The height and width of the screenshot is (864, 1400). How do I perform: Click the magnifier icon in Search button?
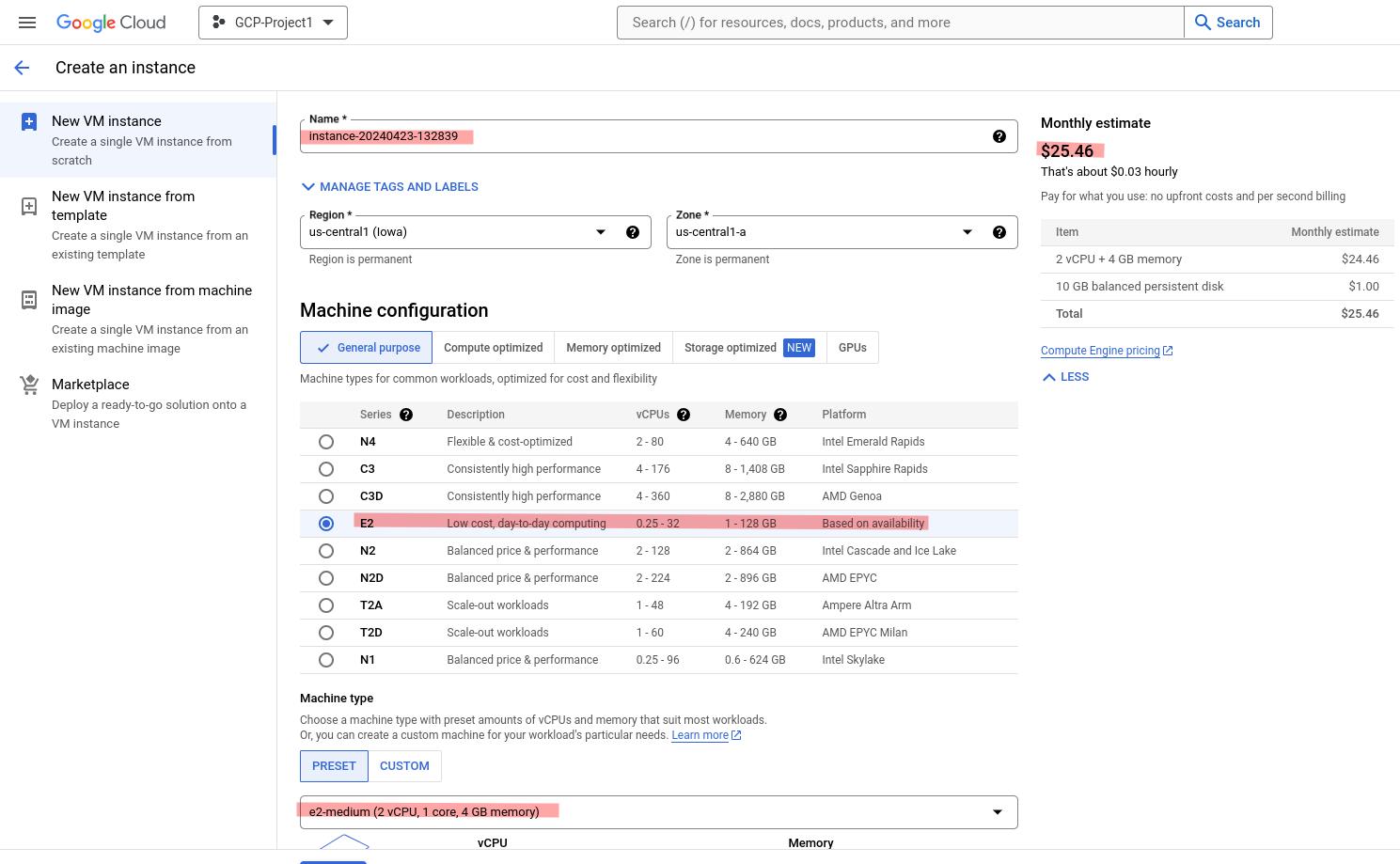[x=1203, y=23]
